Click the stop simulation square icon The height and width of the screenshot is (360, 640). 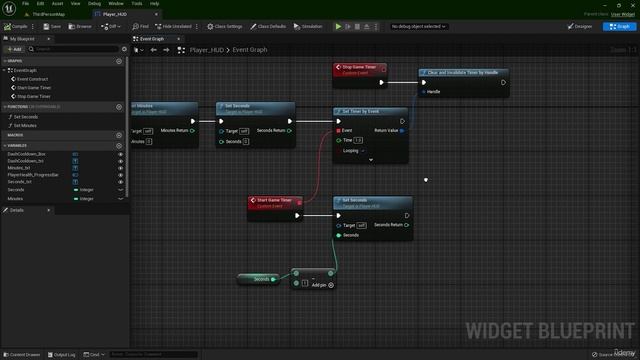tap(358, 27)
